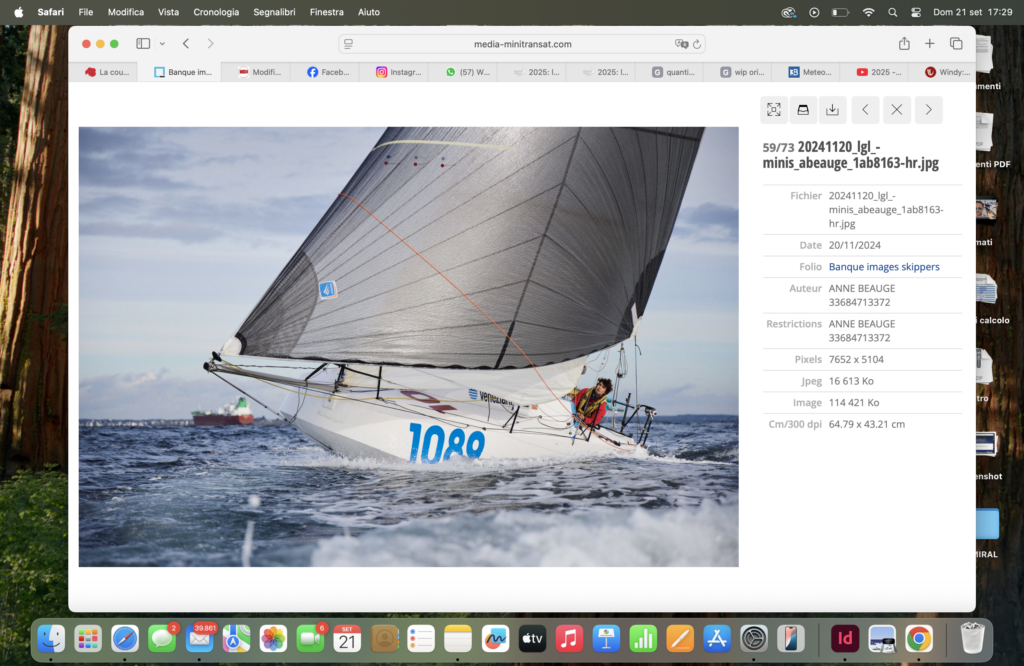Click the media-minitransat.com address field
Viewport: 1024px width, 666px height.
coord(522,44)
